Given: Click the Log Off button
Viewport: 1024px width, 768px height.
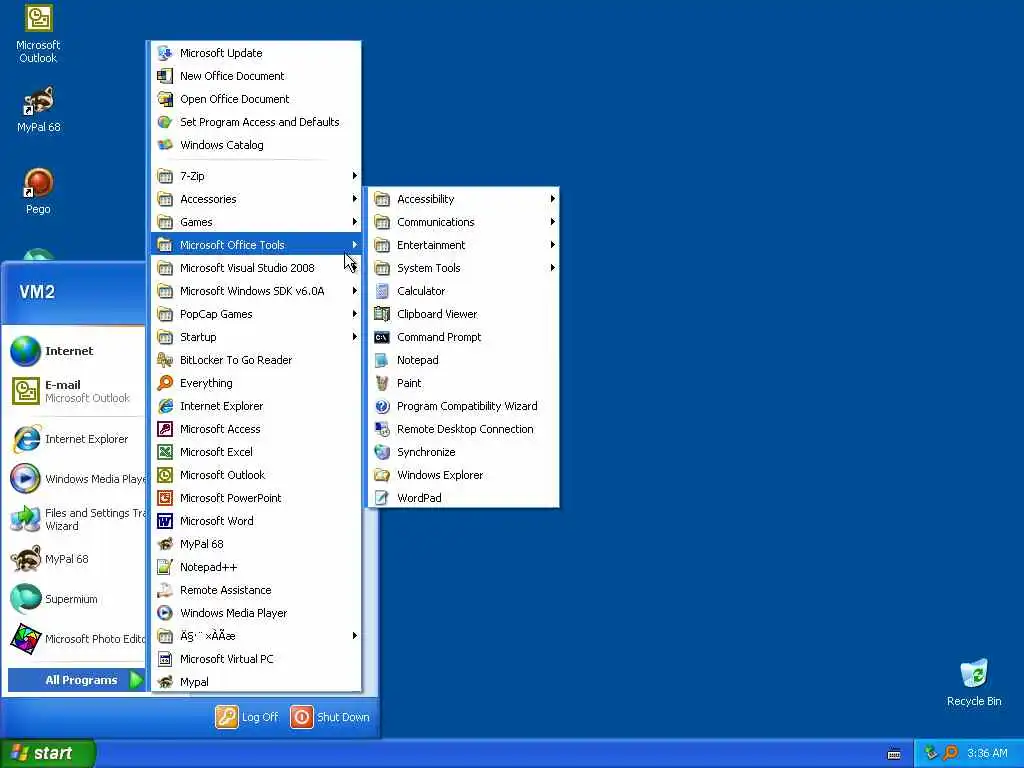Looking at the screenshot, I should click(x=247, y=717).
